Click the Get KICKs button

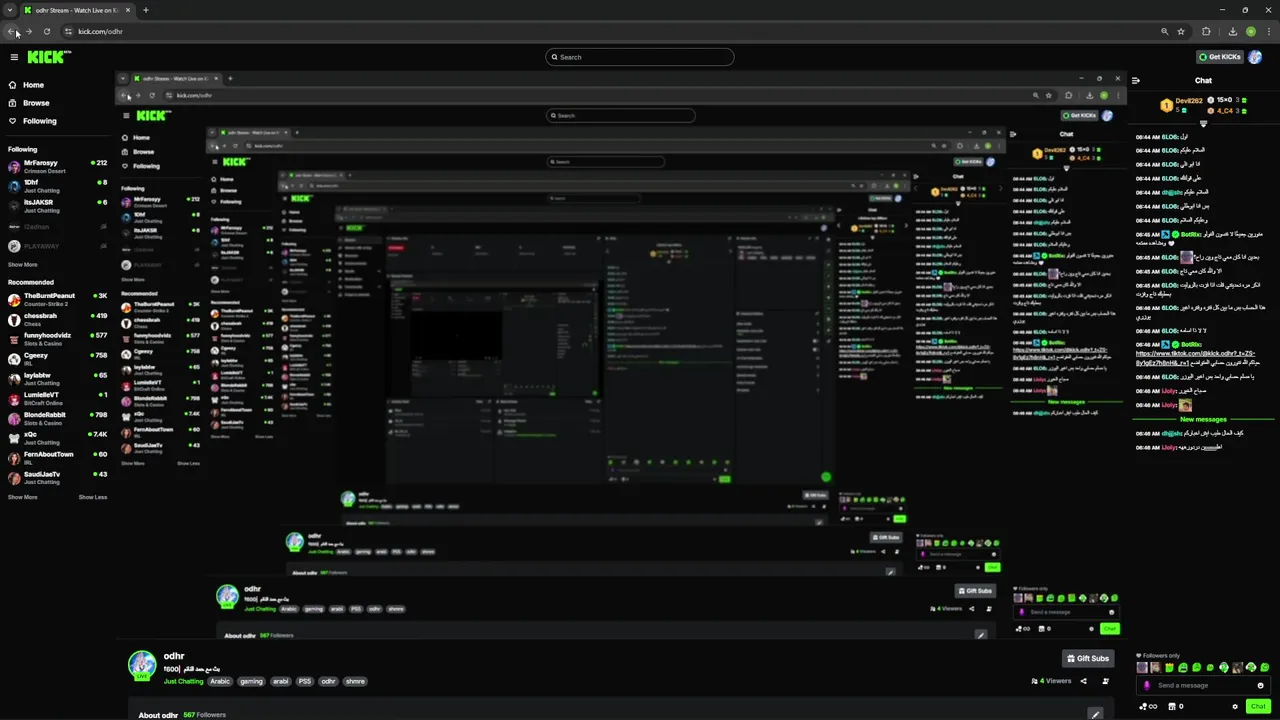[1220, 57]
